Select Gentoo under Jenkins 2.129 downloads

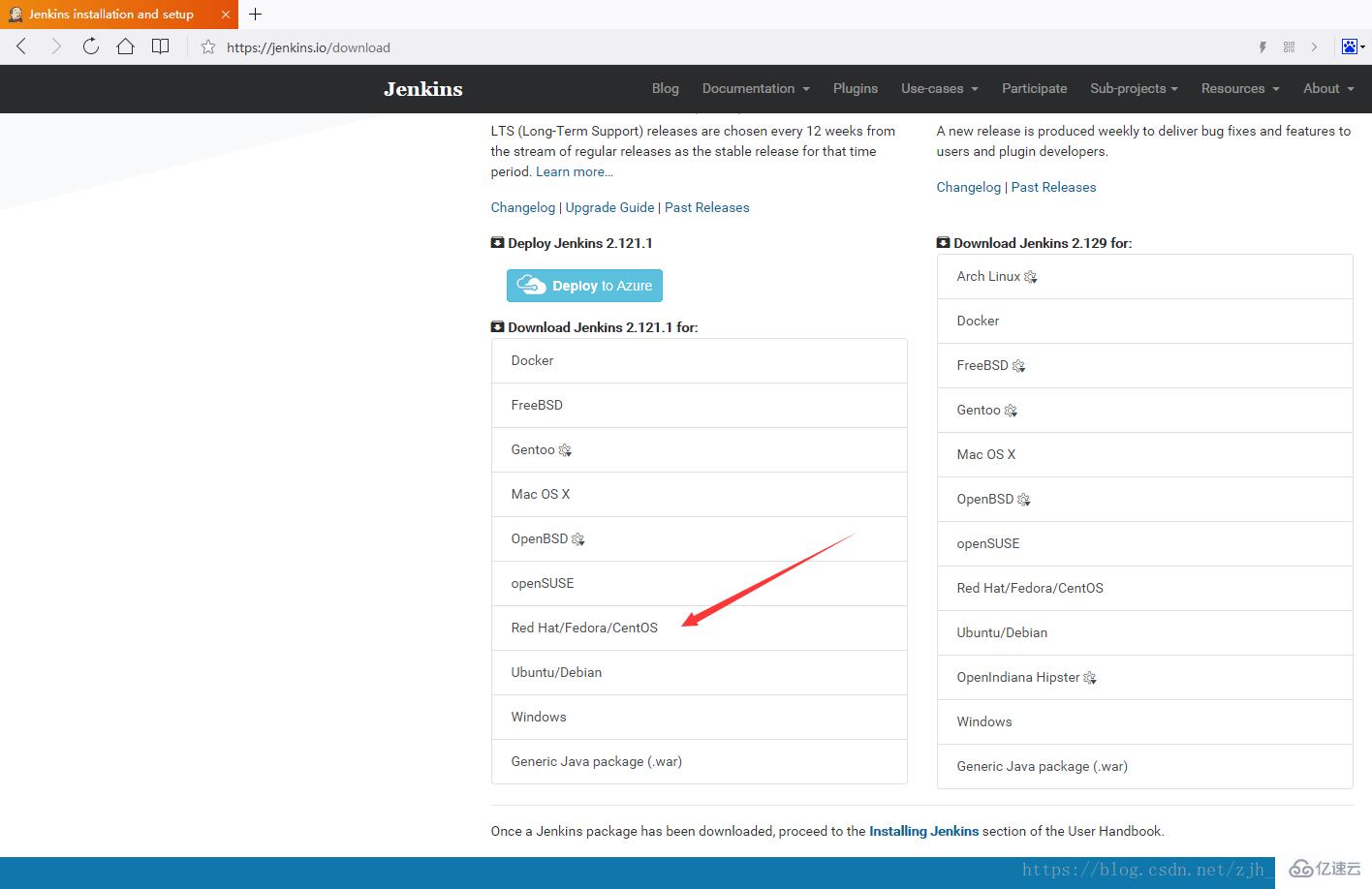(x=1145, y=410)
